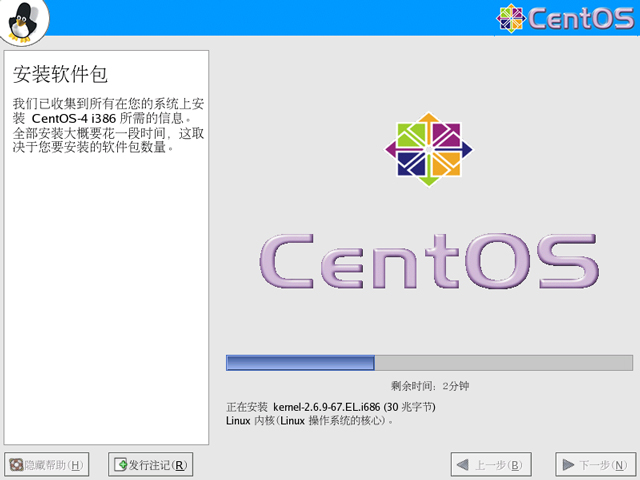Click the right arrow icon beside 下一步
The image size is (640, 480).
pyautogui.click(x=567, y=465)
